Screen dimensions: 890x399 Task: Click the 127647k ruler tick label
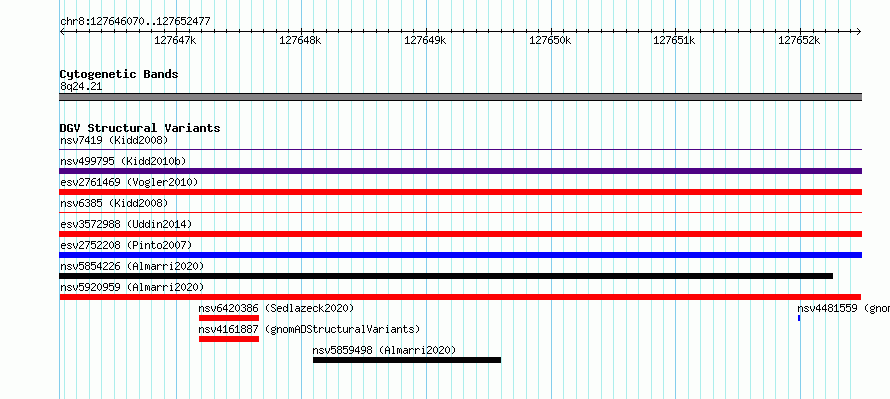click(x=175, y=41)
